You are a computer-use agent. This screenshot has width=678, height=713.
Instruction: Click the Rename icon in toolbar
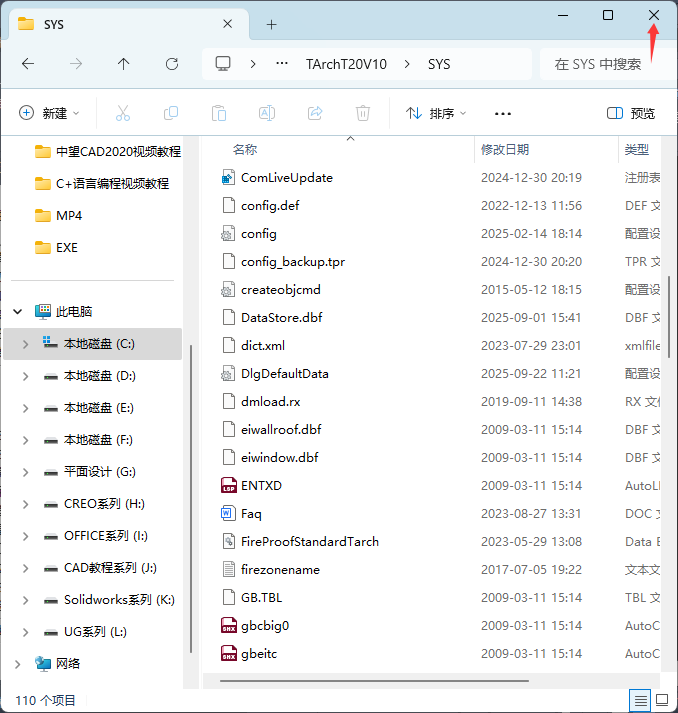point(267,113)
